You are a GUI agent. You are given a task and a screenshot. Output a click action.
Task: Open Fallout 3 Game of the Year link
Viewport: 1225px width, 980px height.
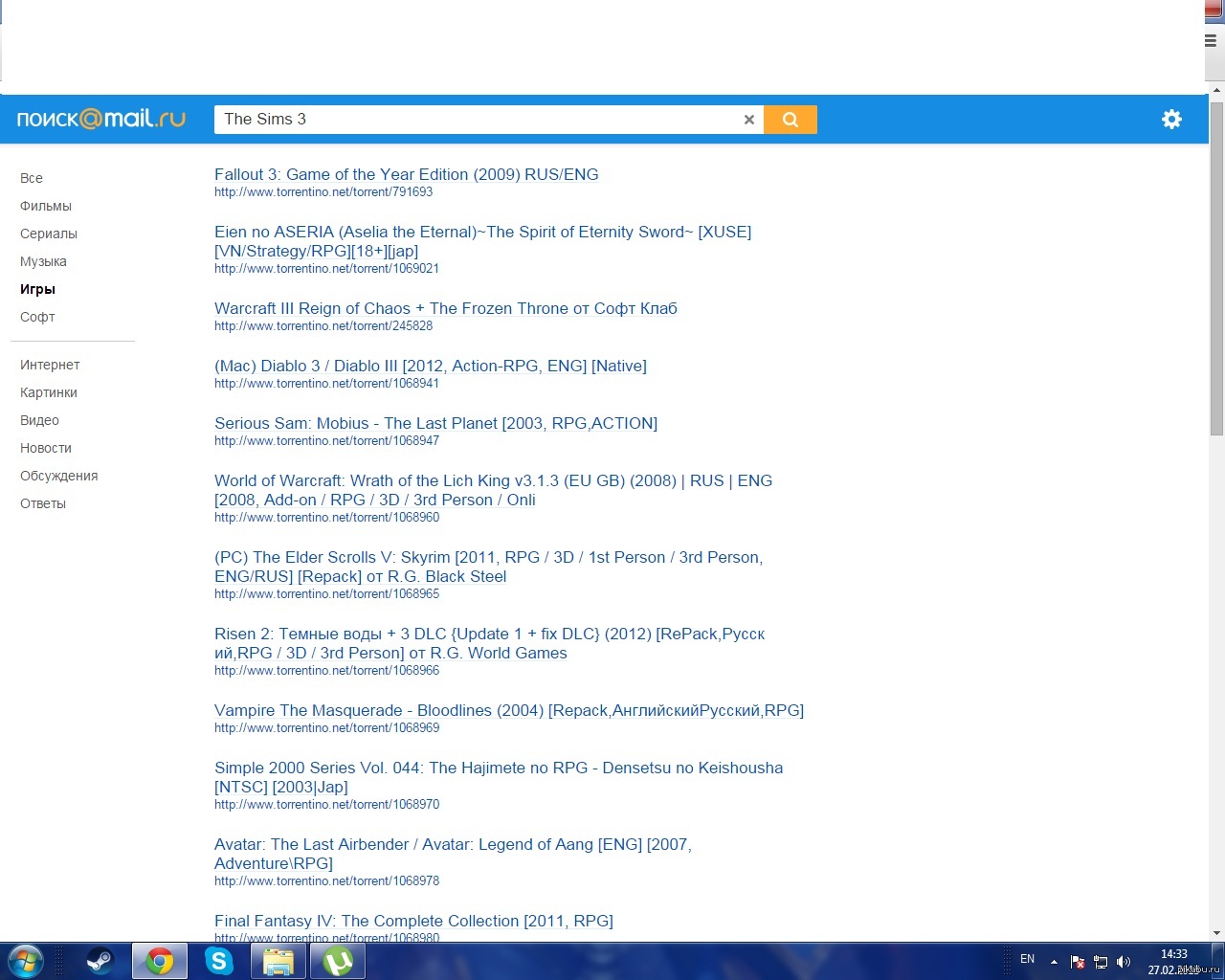406,174
